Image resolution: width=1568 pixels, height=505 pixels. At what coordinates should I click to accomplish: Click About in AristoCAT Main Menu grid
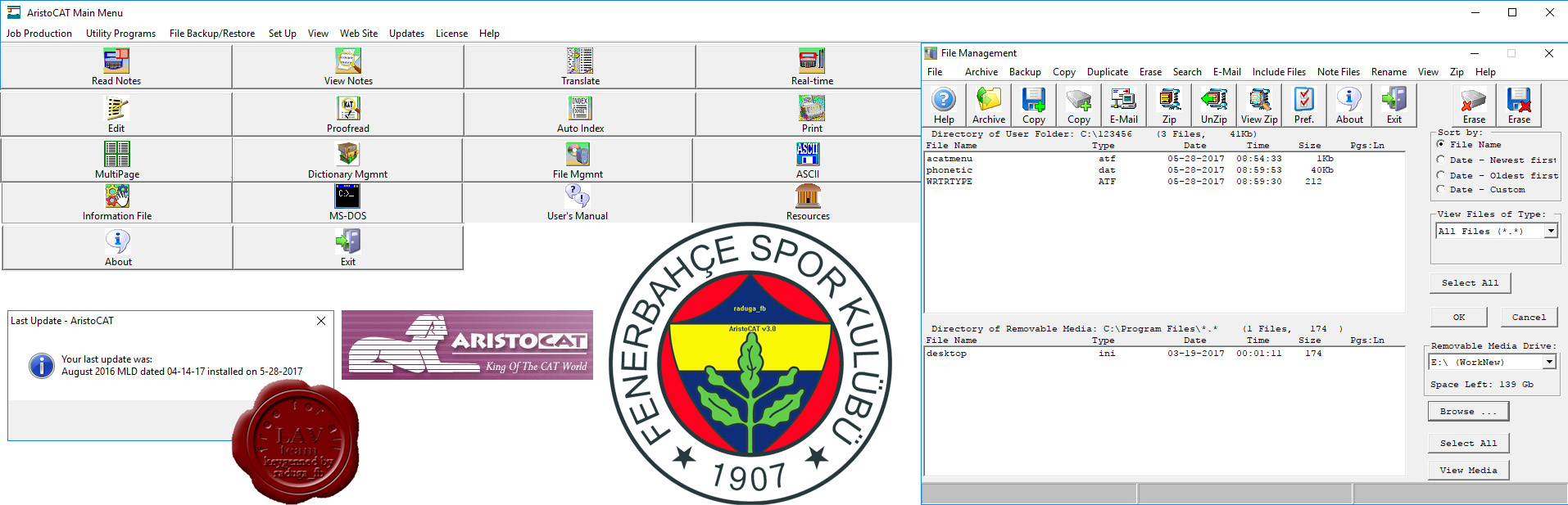click(x=117, y=248)
